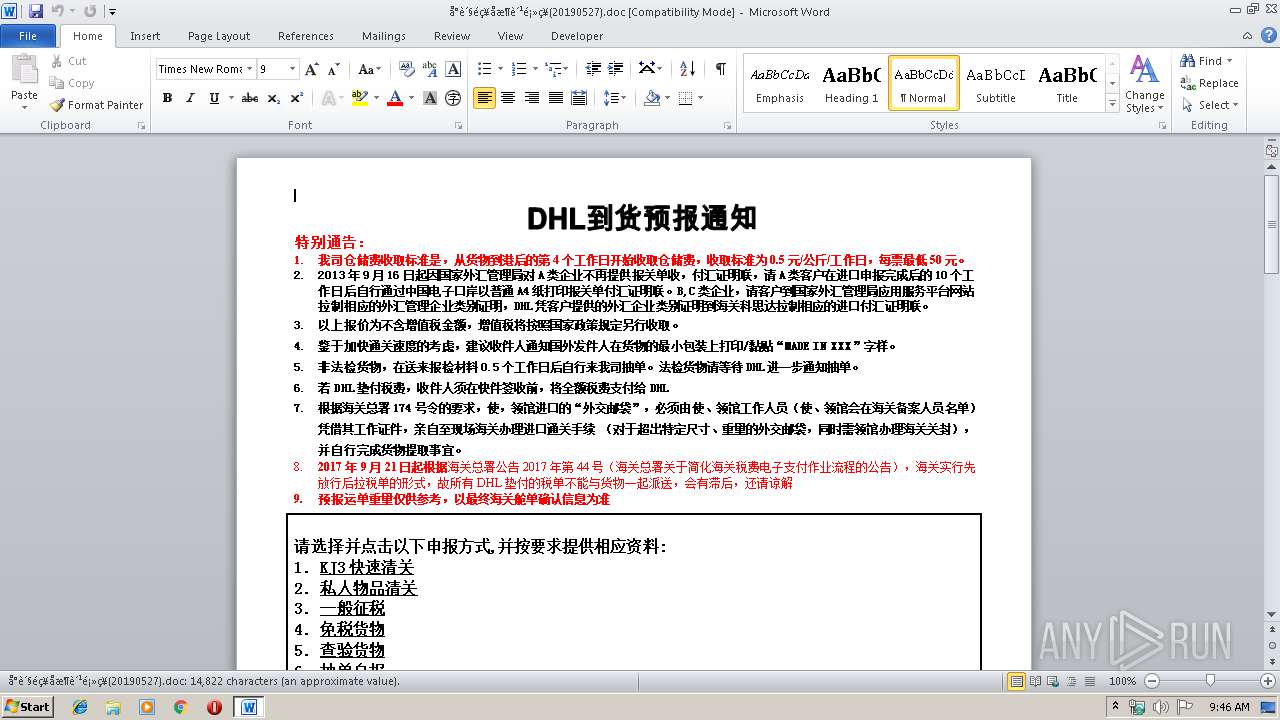Apply the Heading 1 style
The width and height of the screenshot is (1280, 720).
coord(851,83)
